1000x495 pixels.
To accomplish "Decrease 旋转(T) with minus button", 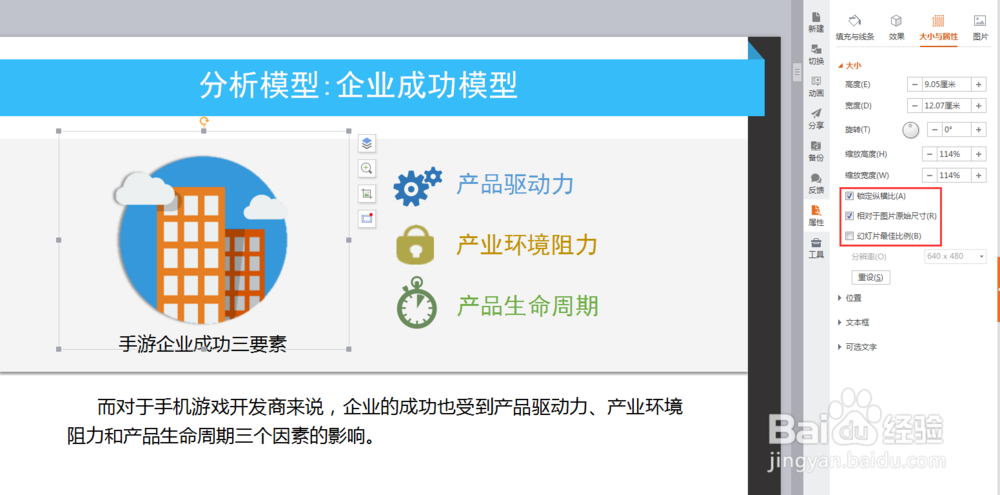I will click(934, 129).
